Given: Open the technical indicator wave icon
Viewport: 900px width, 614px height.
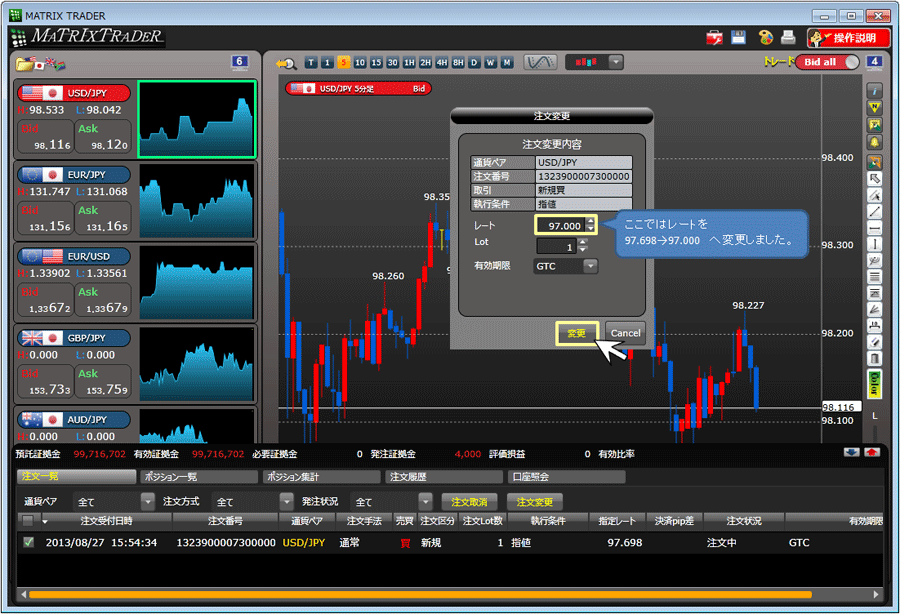Looking at the screenshot, I should pyautogui.click(x=540, y=62).
